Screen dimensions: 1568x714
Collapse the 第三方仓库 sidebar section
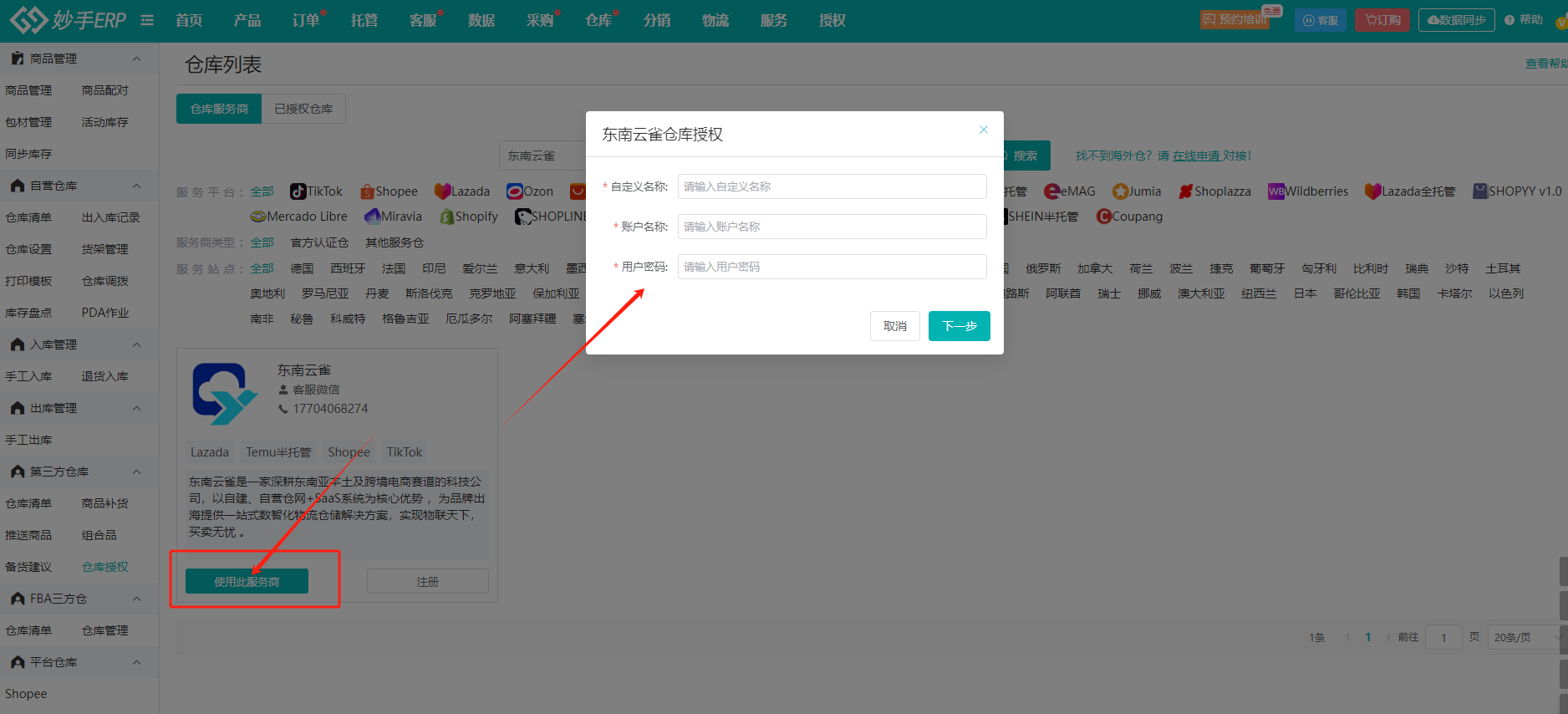[137, 472]
